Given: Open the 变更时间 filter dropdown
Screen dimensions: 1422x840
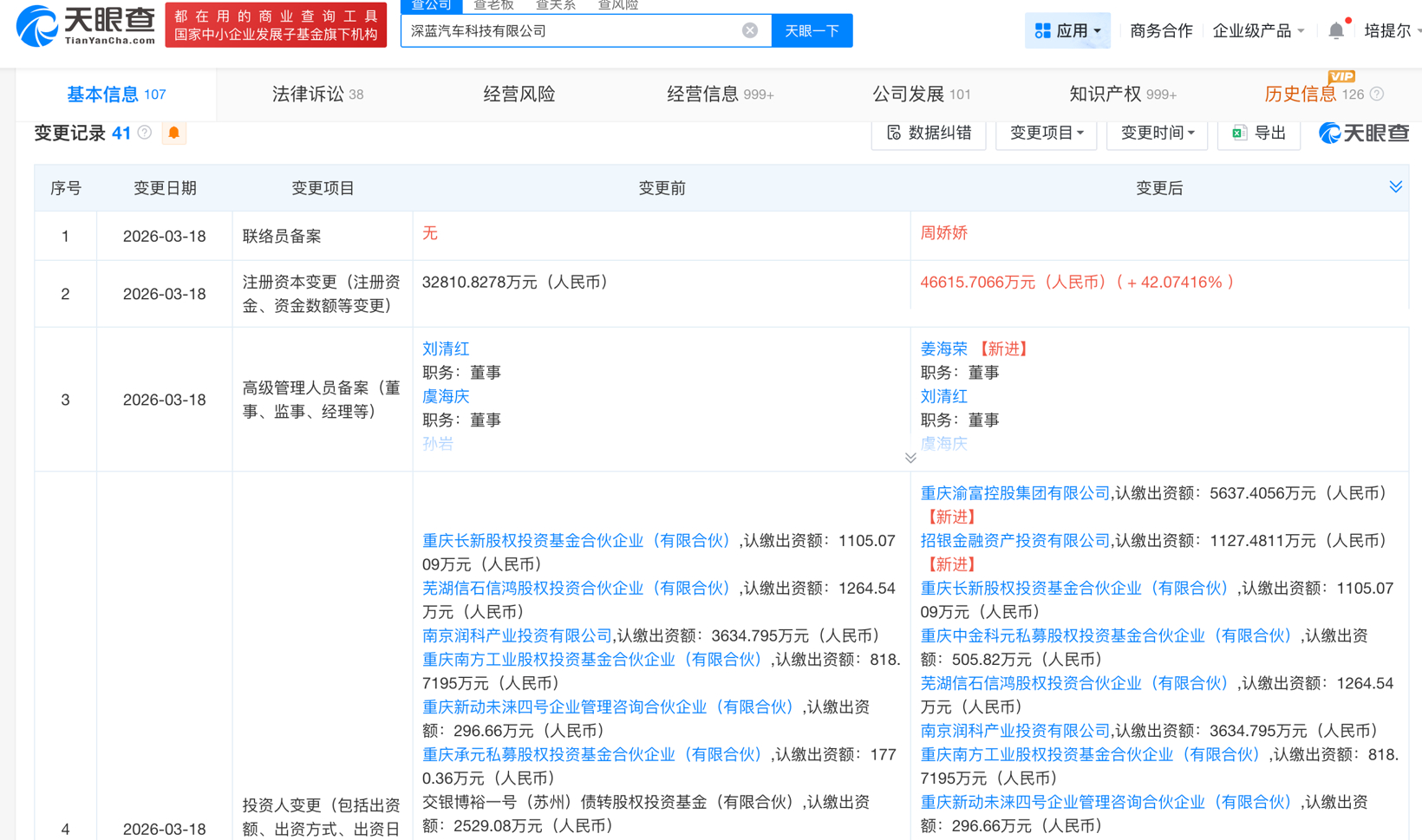Looking at the screenshot, I should pos(1157,133).
